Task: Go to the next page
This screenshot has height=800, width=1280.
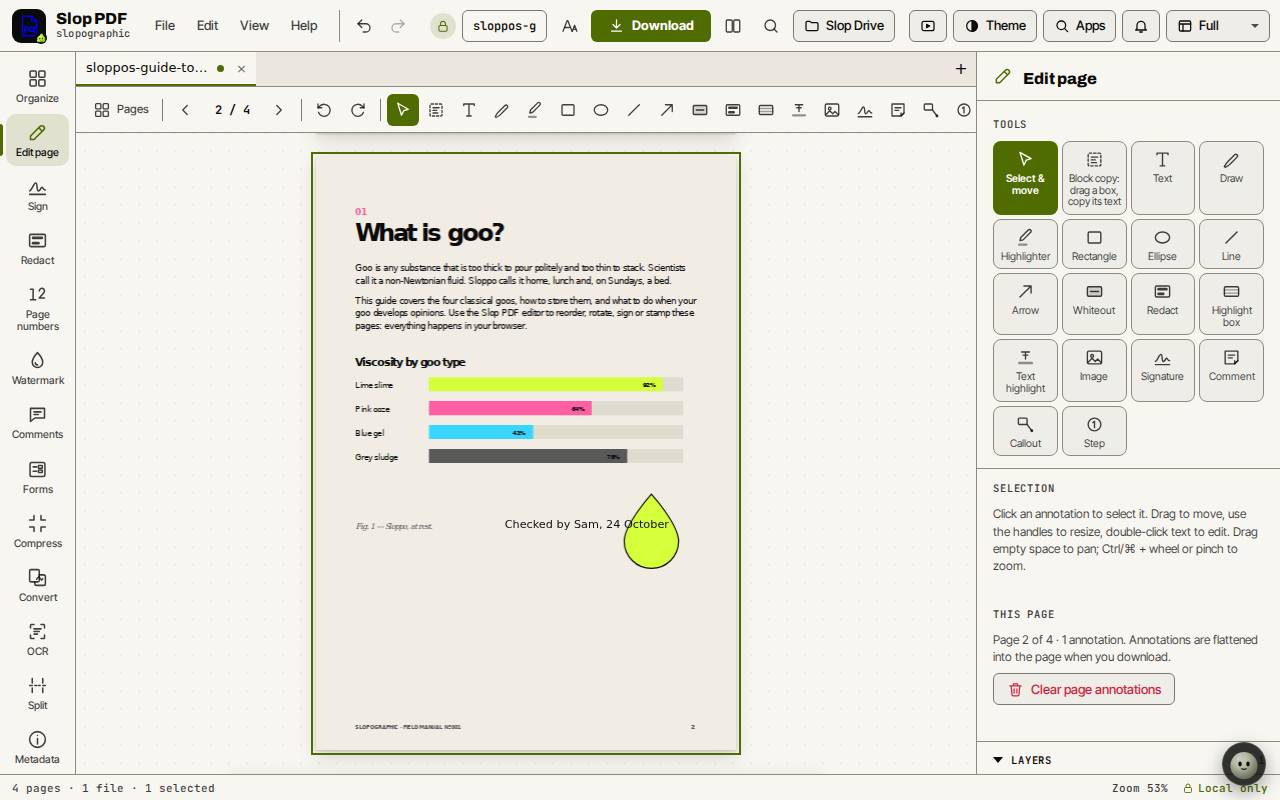Action: [x=279, y=110]
